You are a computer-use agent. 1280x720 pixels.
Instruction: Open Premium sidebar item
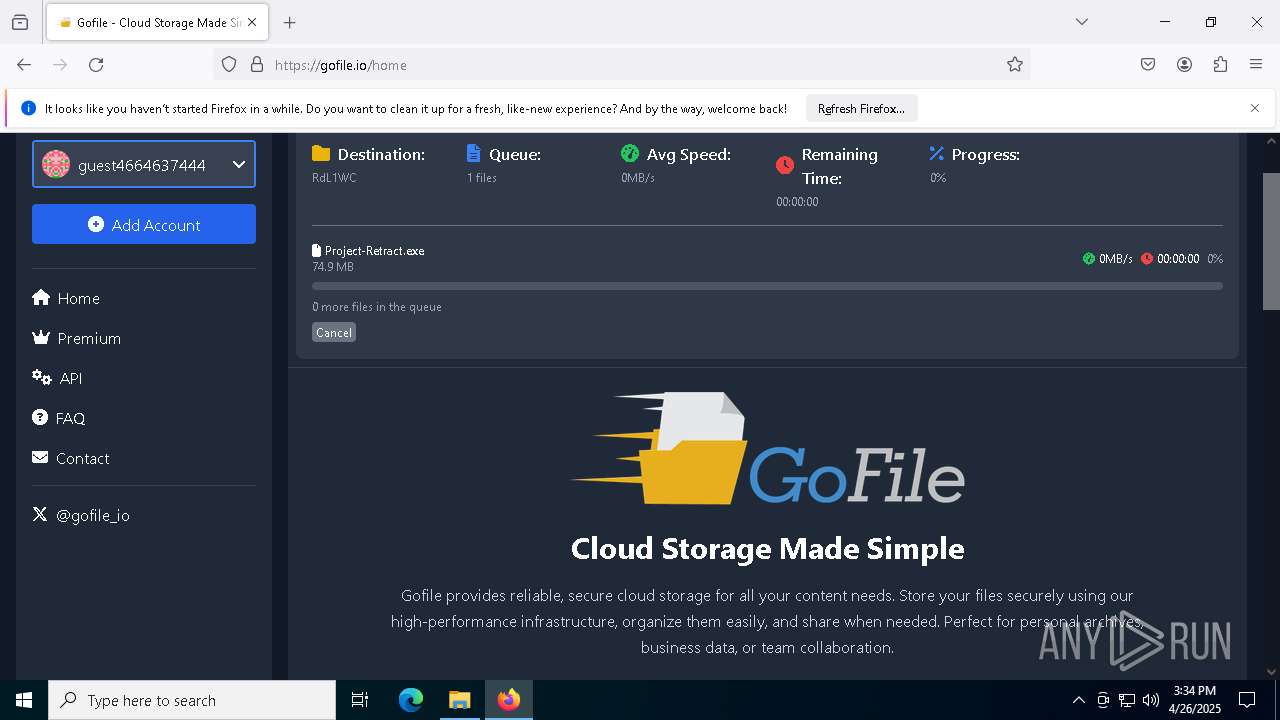click(x=77, y=338)
